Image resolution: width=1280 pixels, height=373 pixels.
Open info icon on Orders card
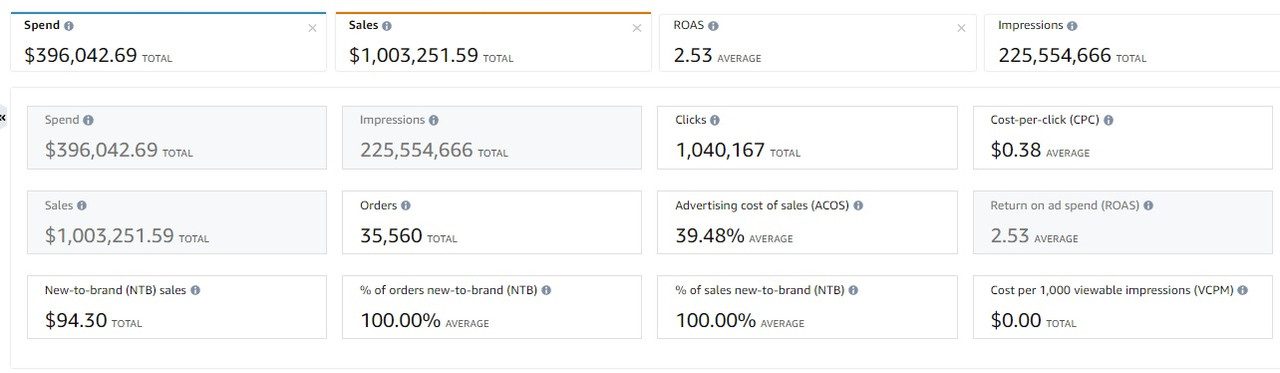tap(405, 205)
